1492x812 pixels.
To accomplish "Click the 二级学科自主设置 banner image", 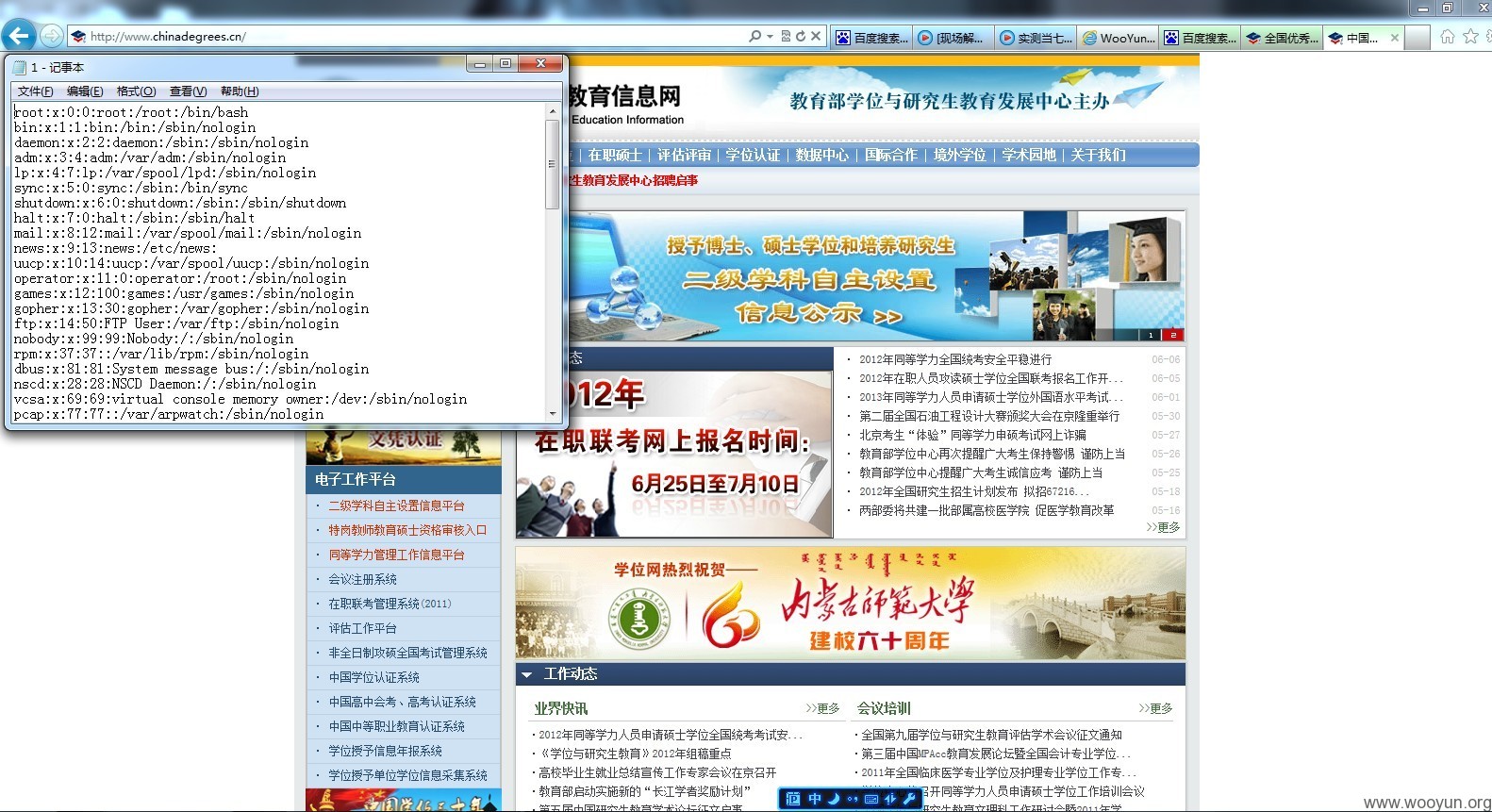I will (x=877, y=276).
